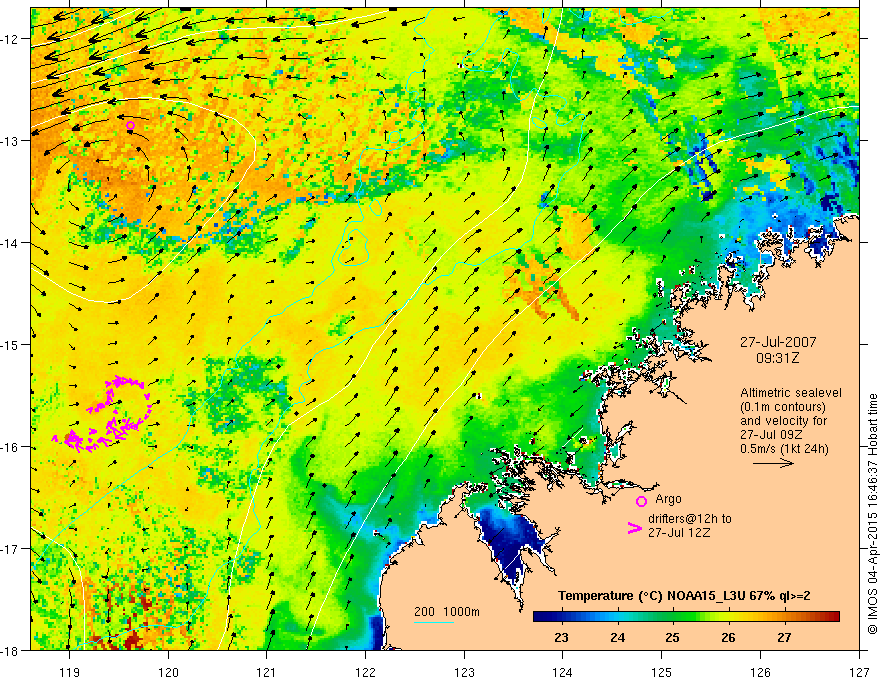
Task: Click the '09:31Z' time text
Action: [777, 357]
